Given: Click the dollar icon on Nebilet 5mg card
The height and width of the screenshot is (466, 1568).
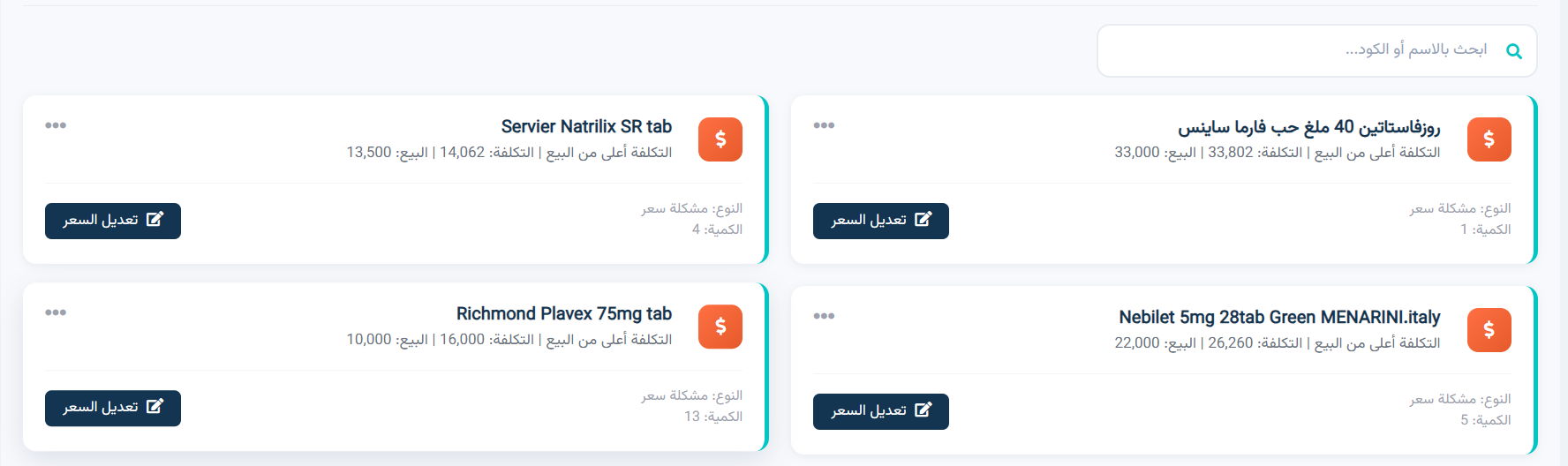Looking at the screenshot, I should (1489, 330).
